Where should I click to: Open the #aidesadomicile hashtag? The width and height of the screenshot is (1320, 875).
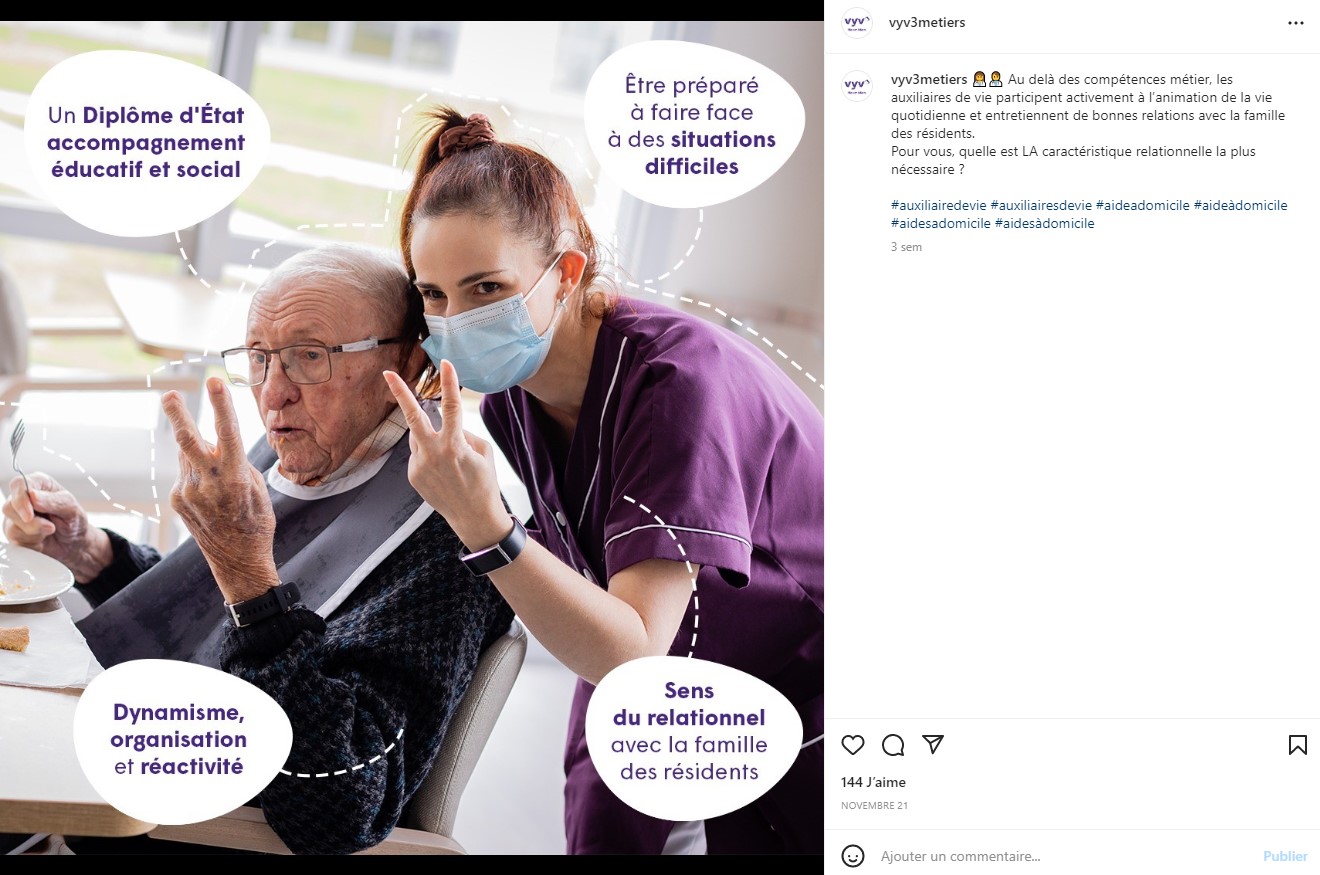(941, 223)
